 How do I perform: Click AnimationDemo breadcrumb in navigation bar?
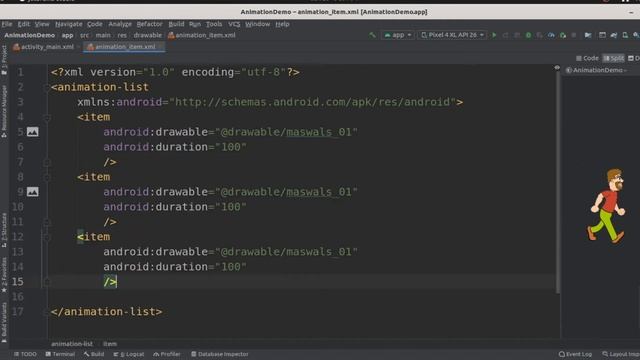click(29, 36)
